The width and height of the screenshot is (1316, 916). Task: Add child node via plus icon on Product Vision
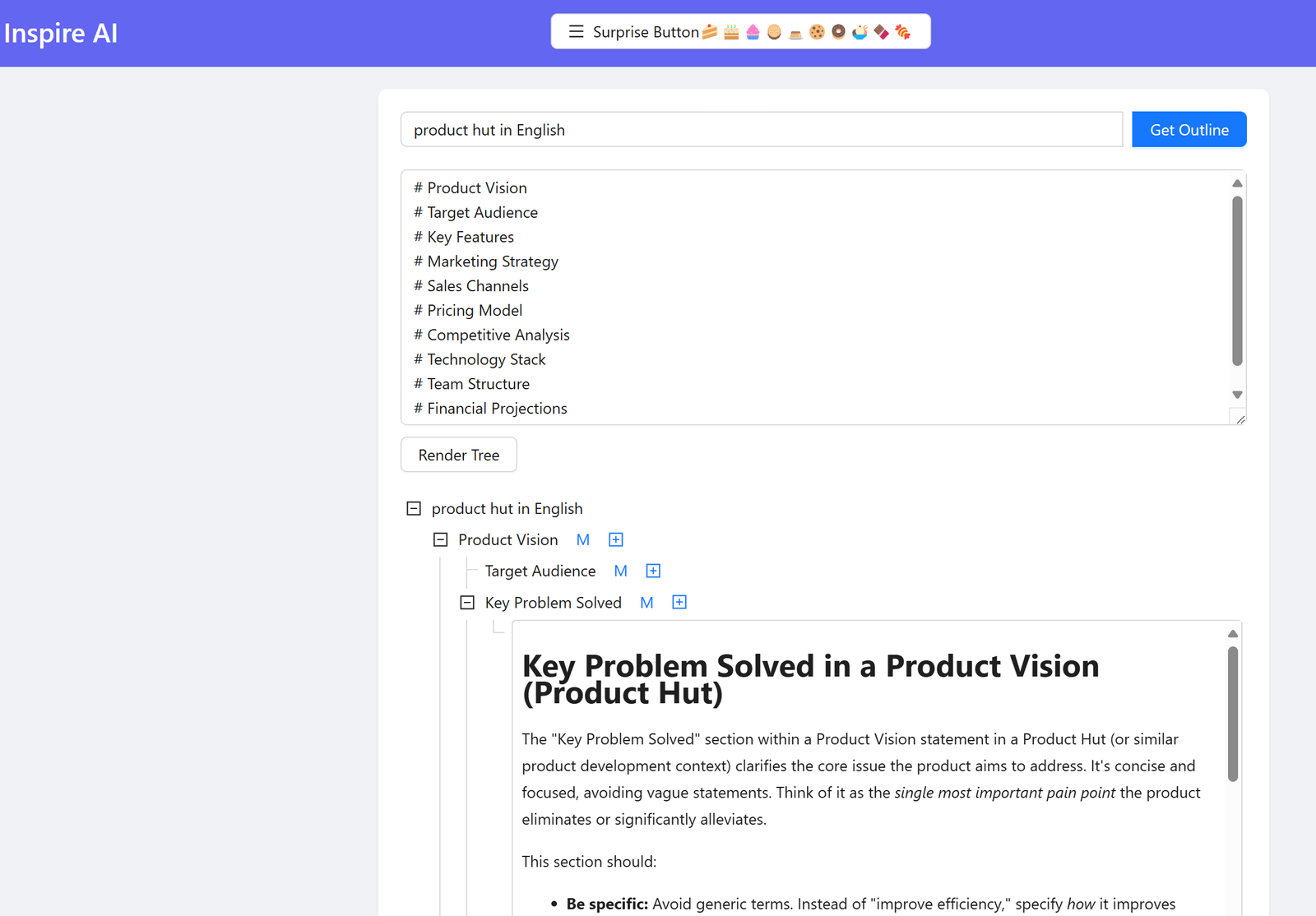click(616, 540)
